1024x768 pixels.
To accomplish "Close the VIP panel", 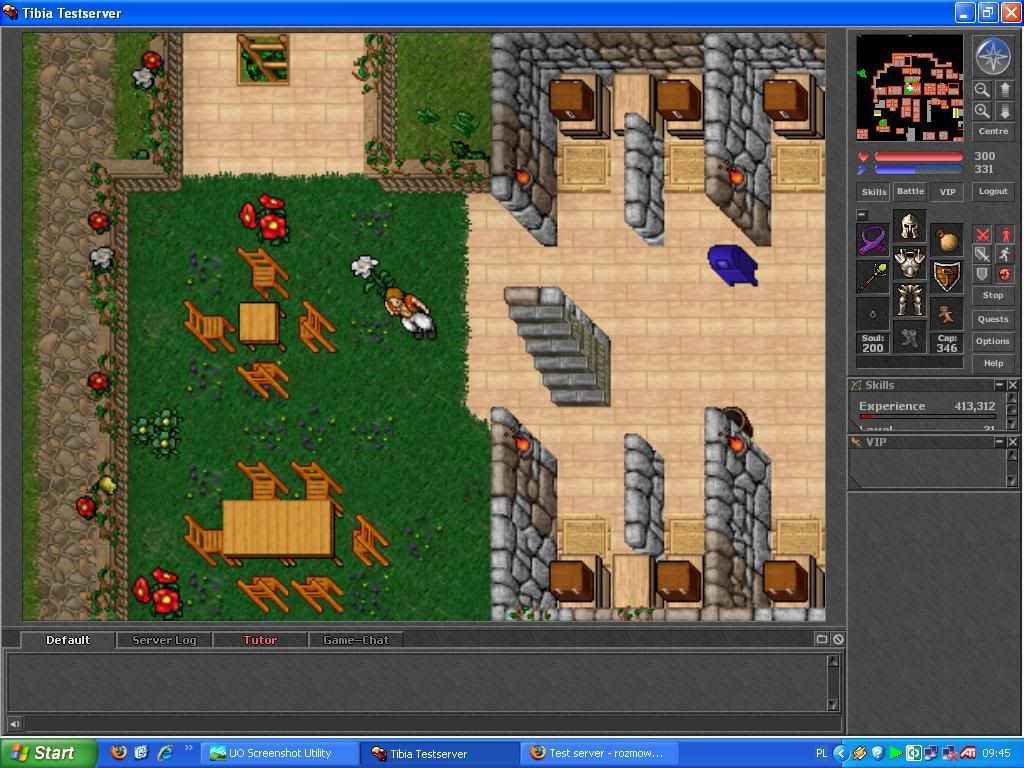I will tap(1012, 442).
